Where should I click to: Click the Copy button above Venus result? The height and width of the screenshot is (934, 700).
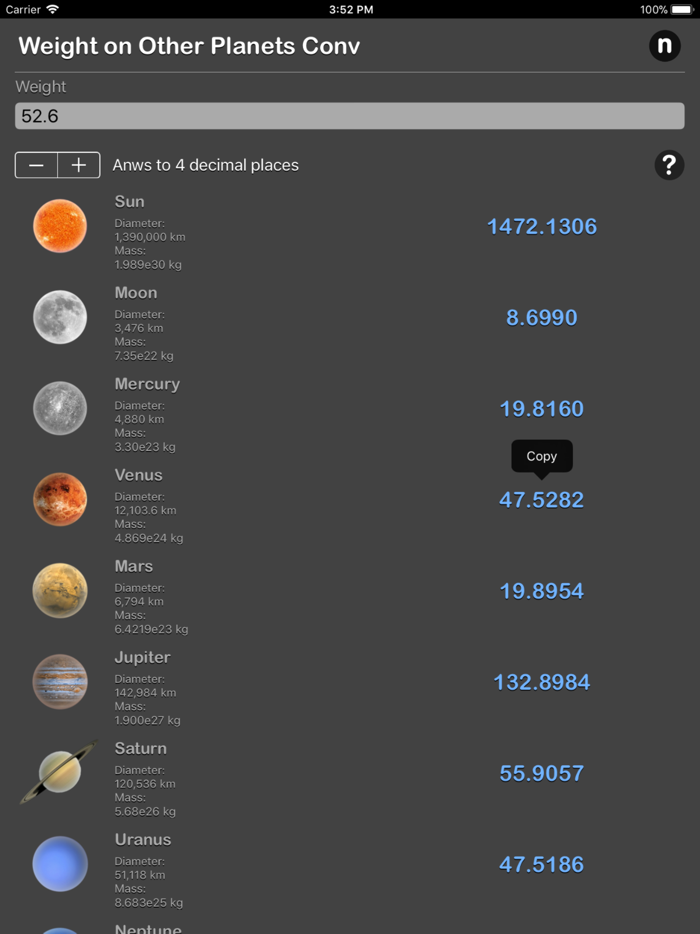[x=541, y=456]
